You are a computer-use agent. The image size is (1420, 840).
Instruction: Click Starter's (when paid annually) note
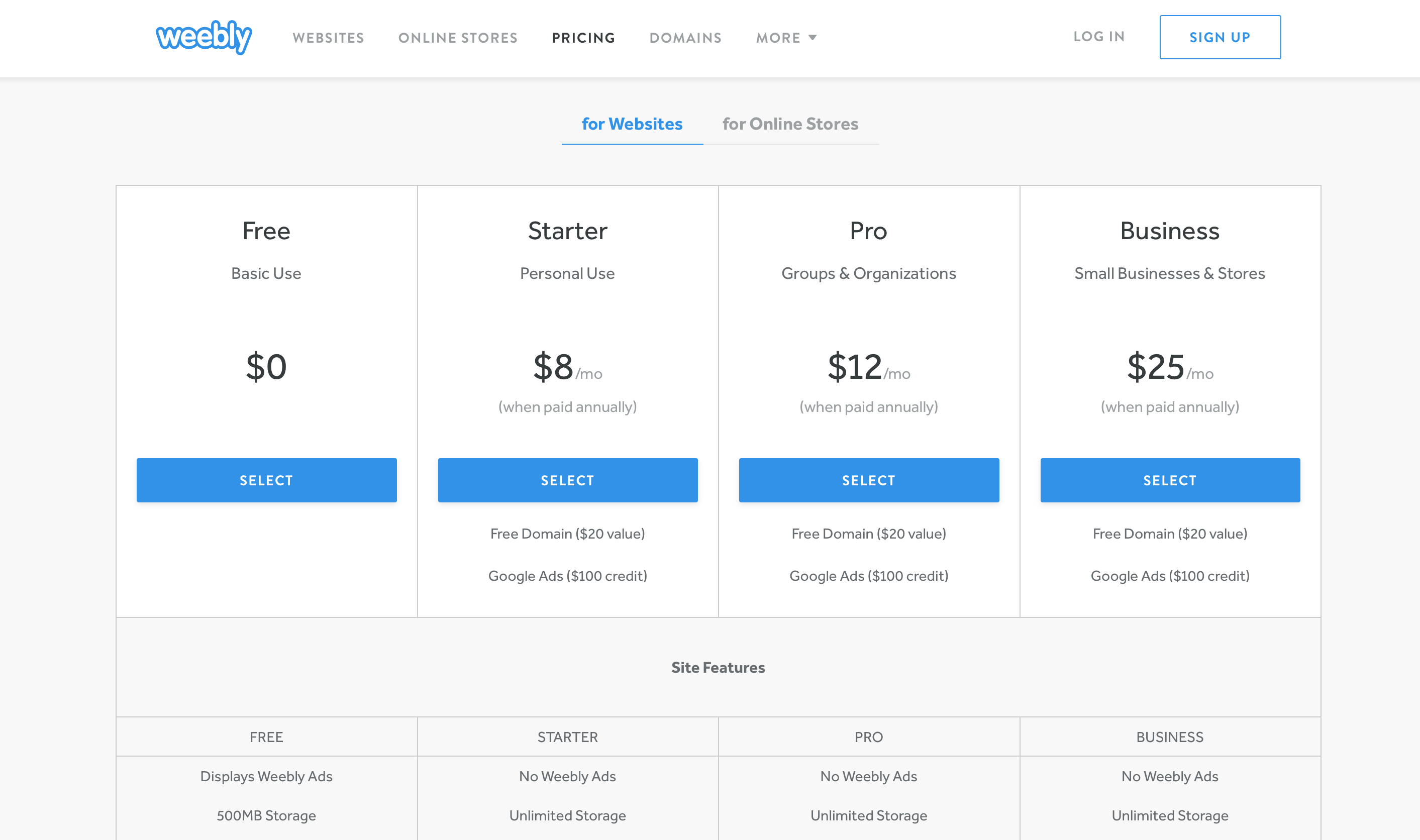click(x=568, y=407)
